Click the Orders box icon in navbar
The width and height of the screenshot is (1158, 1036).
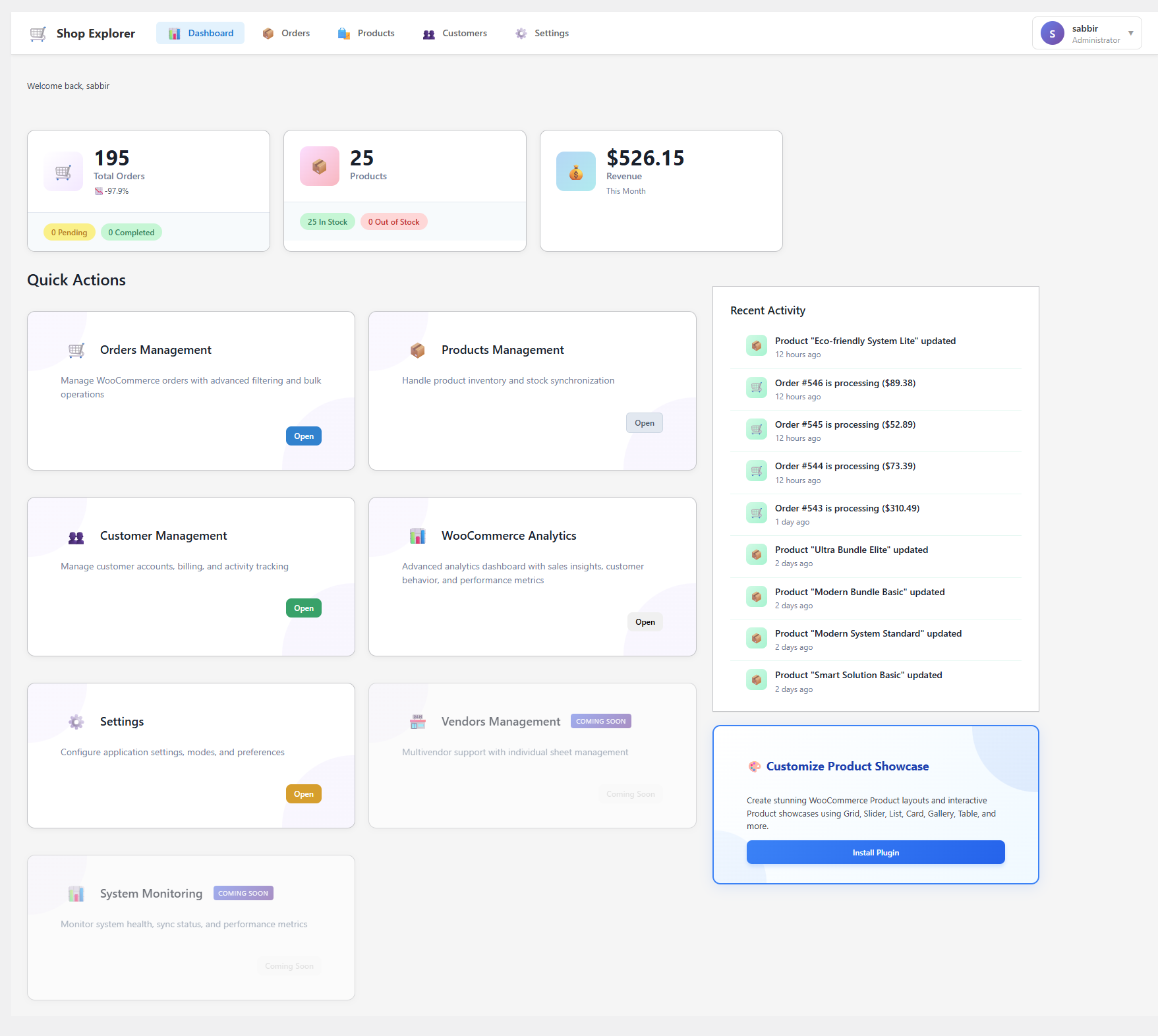pyautogui.click(x=268, y=34)
